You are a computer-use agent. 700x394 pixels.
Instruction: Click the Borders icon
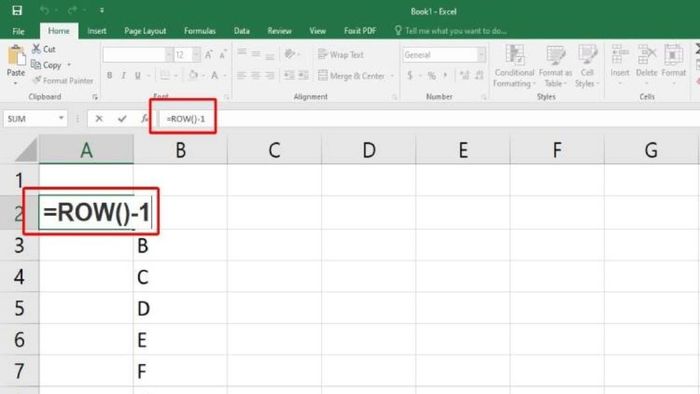(x=165, y=75)
